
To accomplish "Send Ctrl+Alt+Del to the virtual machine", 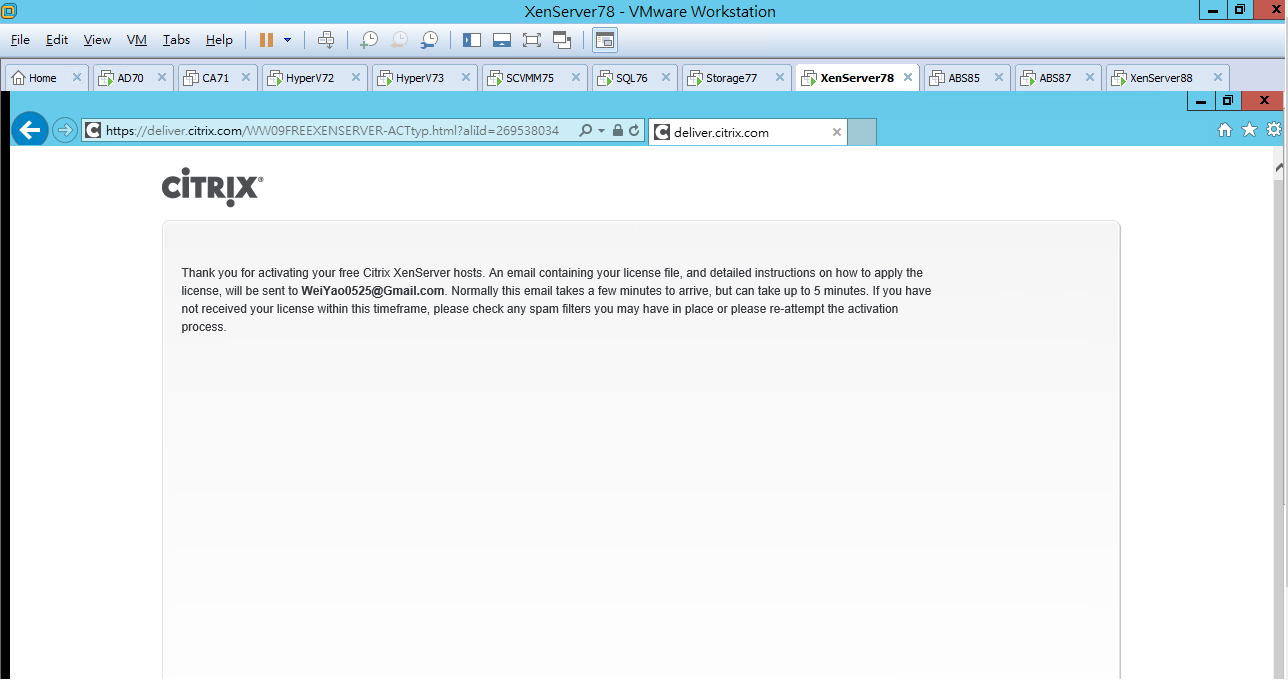I will 325,40.
